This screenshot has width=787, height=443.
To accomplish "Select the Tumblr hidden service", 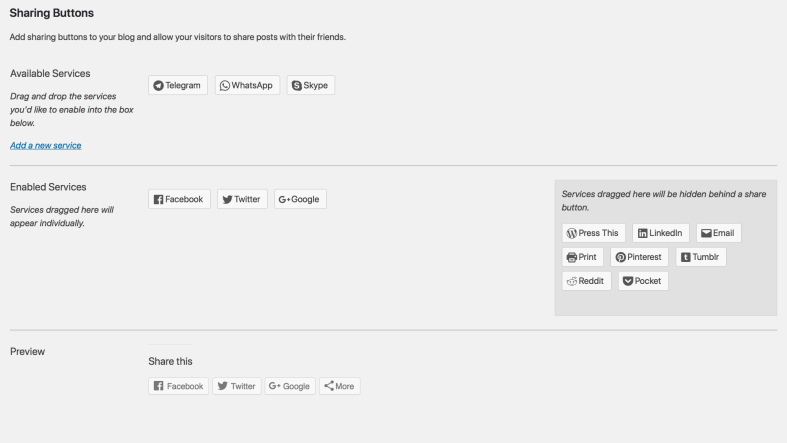I will pyautogui.click(x=701, y=257).
